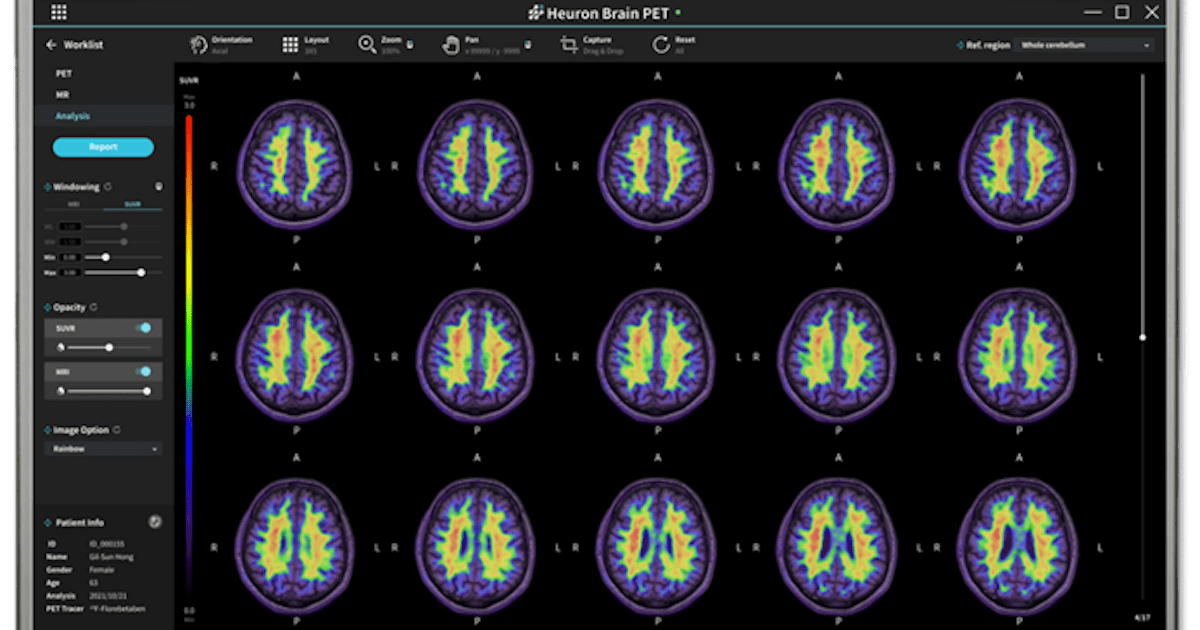This screenshot has width=1200, height=630.
Task: Activate the Pan hand tool
Action: [x=450, y=42]
